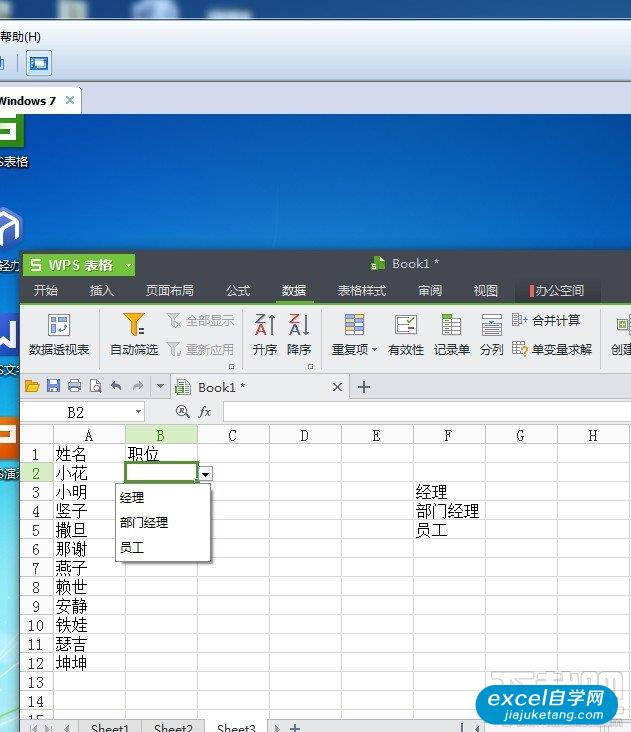
Task: Close the Windows 7 VM tab
Action: [x=70, y=100]
